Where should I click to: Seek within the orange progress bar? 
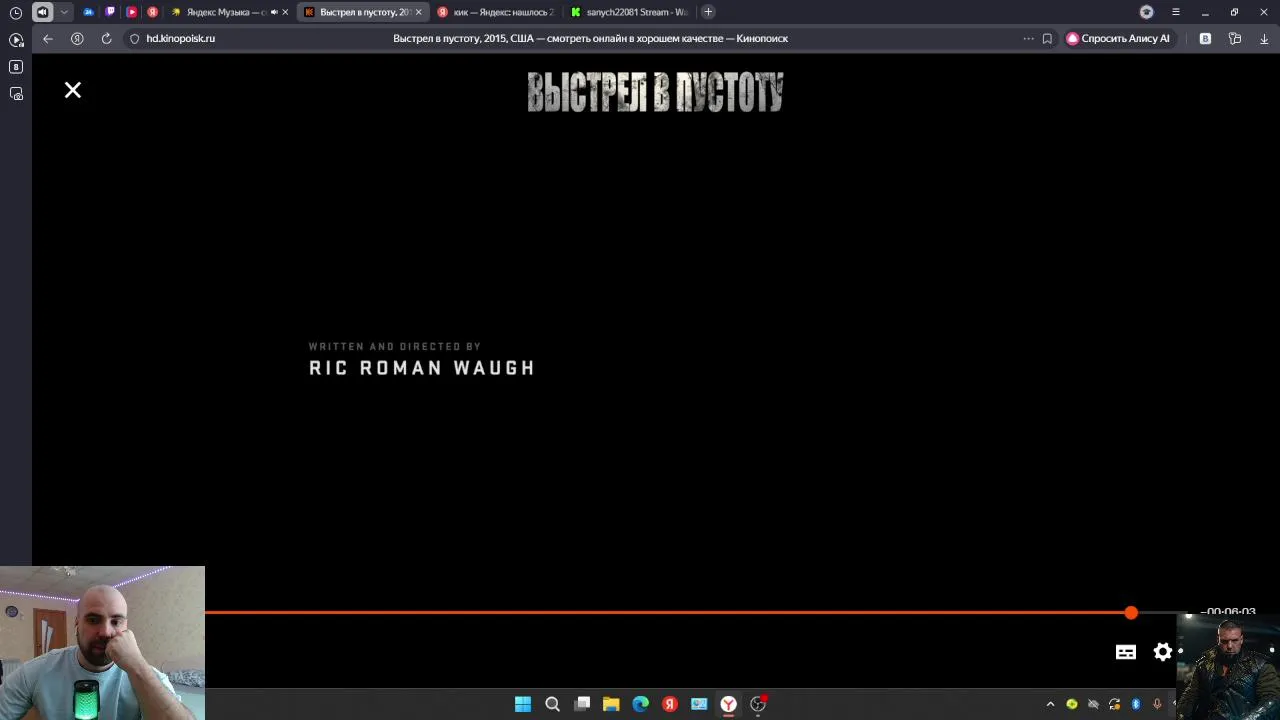point(668,612)
